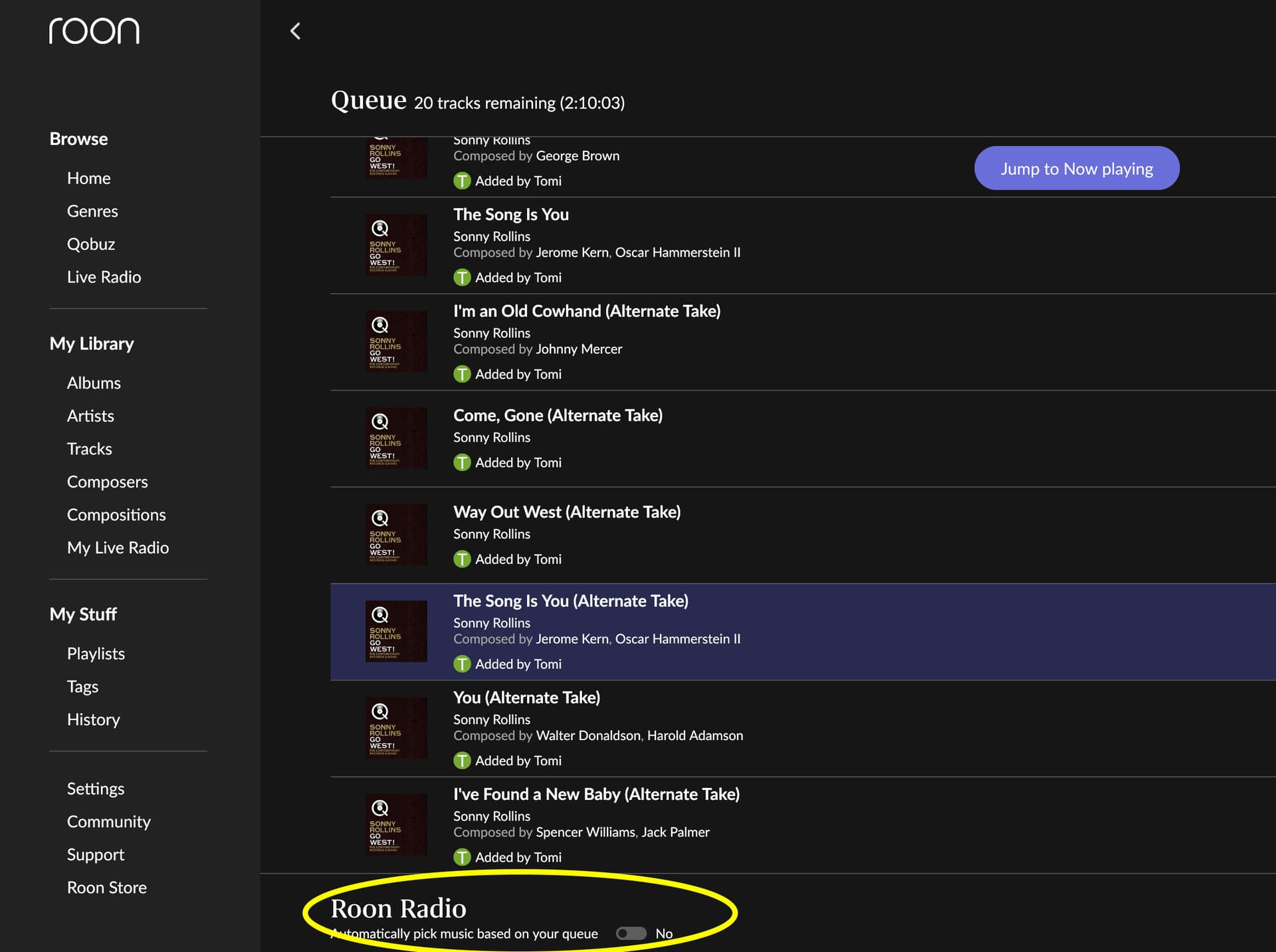Click album art for Way Out West (Alternate Take)
This screenshot has height=952, width=1276.
pos(396,535)
